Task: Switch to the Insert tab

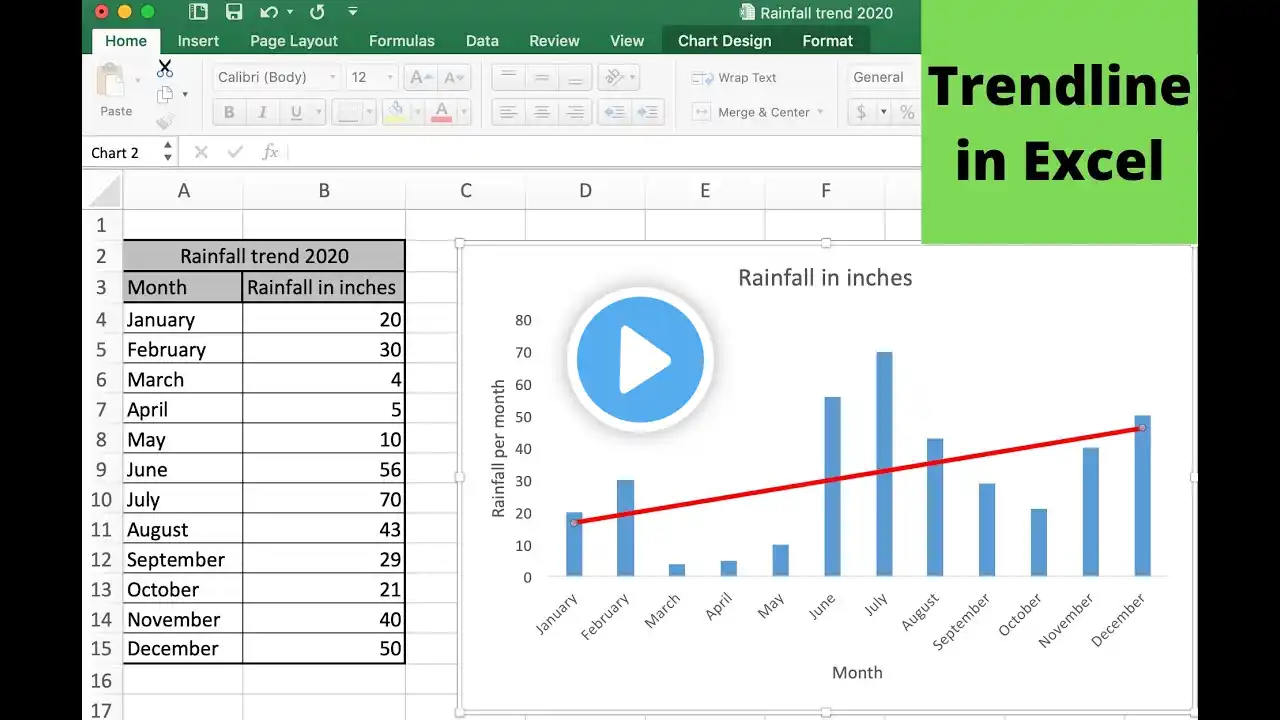Action: coord(198,41)
